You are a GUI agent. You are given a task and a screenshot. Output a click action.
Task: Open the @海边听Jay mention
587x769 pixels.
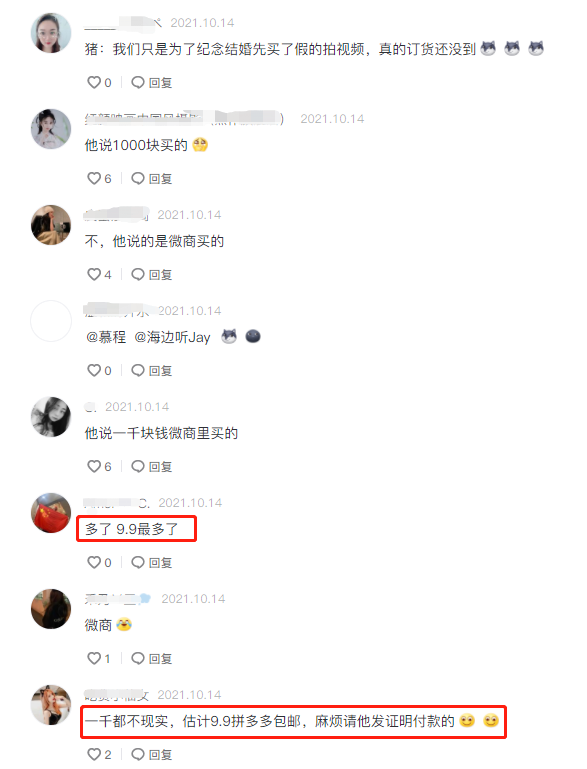(x=172, y=337)
